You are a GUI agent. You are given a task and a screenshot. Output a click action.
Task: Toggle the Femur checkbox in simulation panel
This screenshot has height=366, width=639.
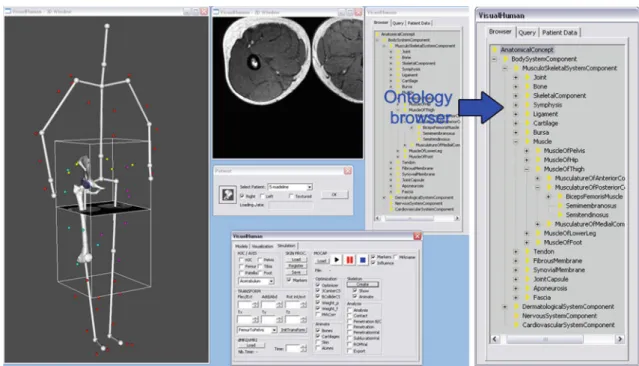[241, 267]
